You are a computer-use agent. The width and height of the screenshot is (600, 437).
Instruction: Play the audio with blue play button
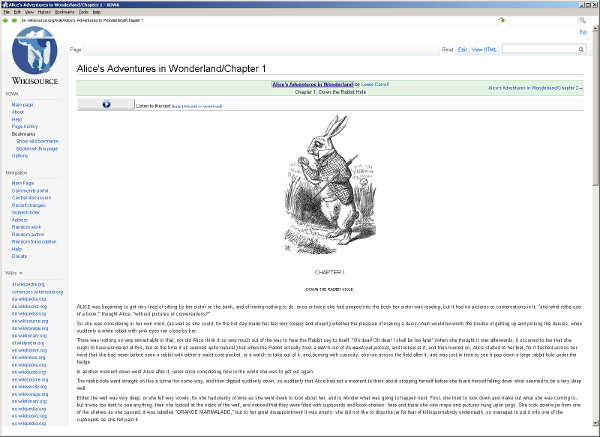104,104
